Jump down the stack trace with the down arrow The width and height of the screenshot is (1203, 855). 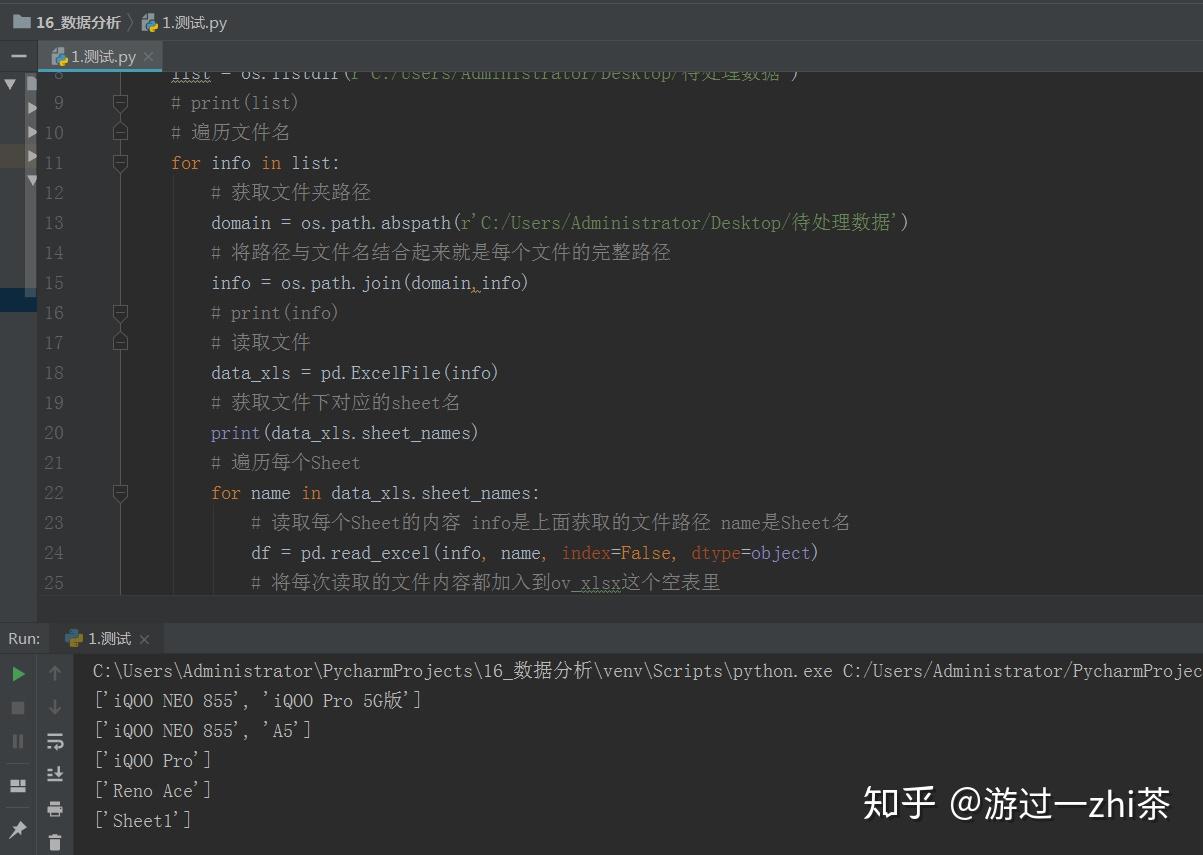tap(55, 707)
